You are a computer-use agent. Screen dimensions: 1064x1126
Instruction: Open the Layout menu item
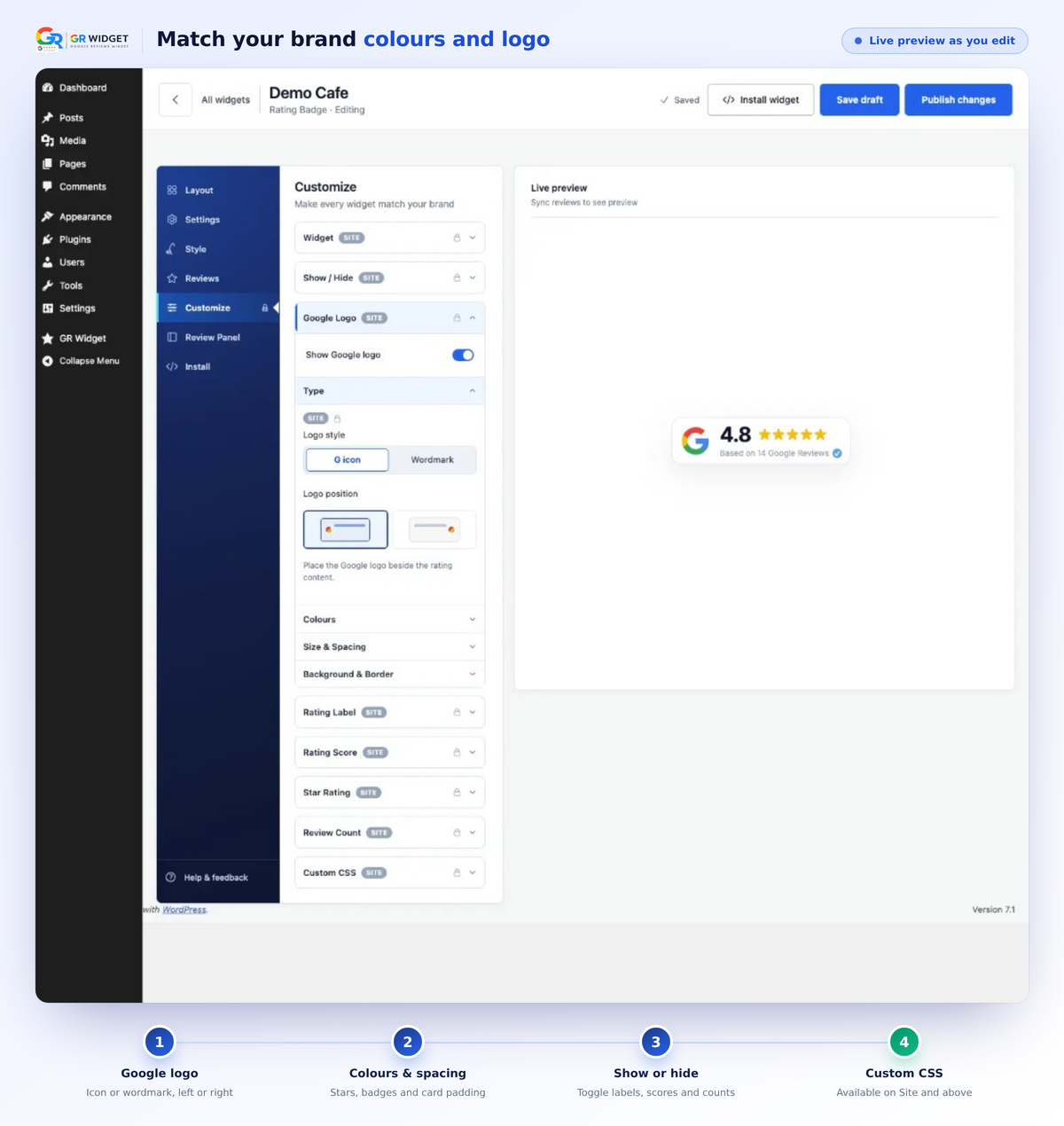coord(218,191)
